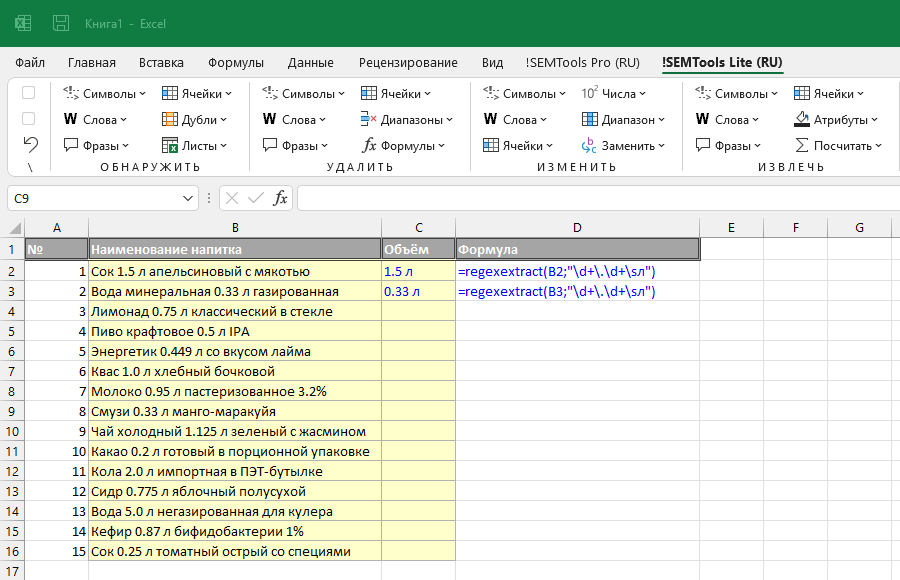900x580 pixels.
Task: Open Фразы in the УДАЛИТЬ group
Action: click(295, 145)
